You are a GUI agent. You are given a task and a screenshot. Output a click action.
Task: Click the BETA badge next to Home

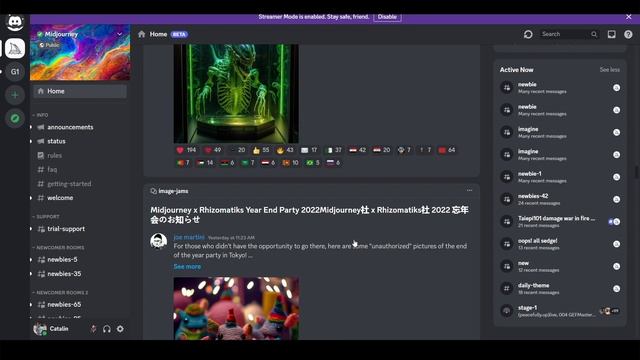[179, 34]
